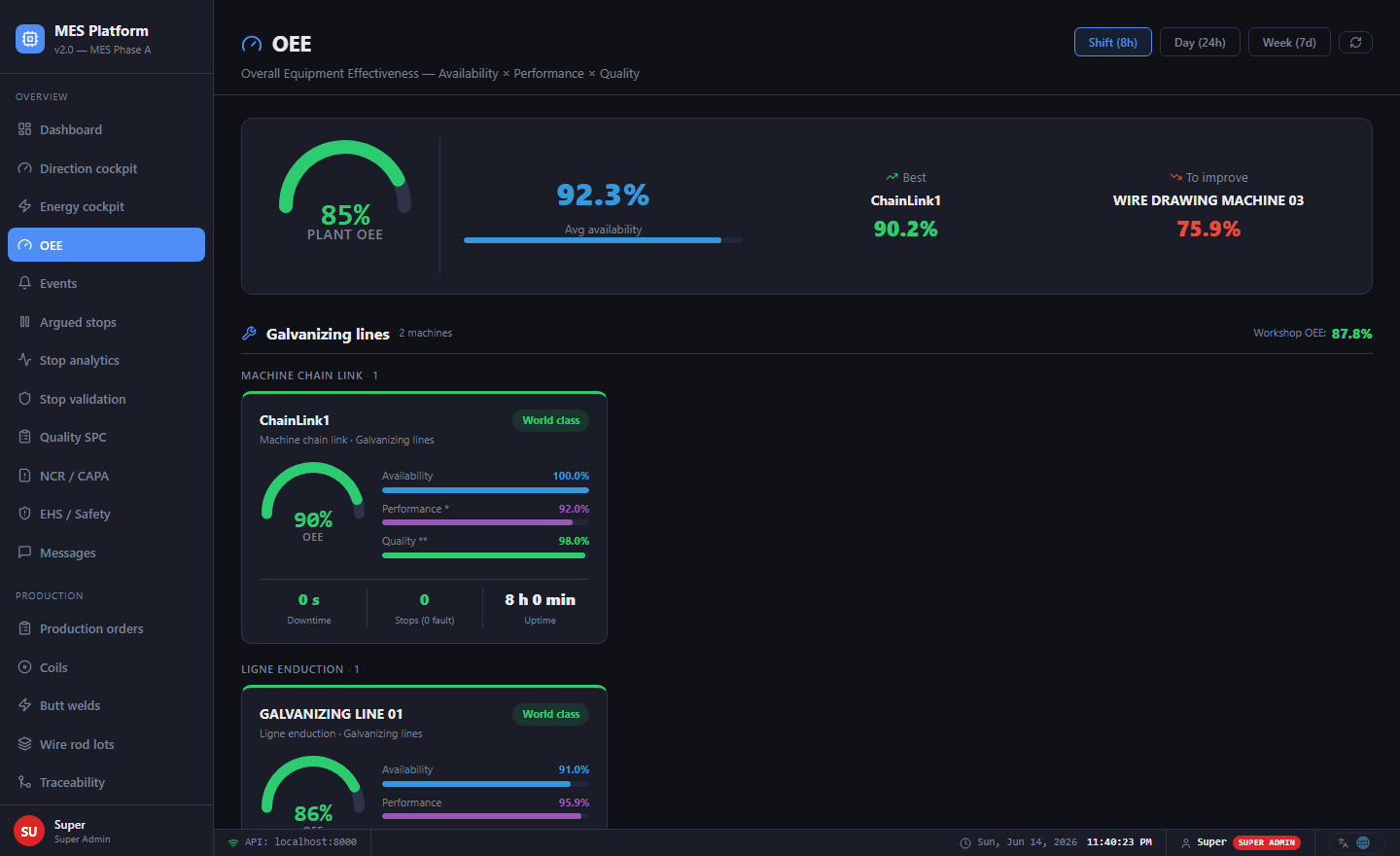Click the Galvanizing lines section heading
Image resolution: width=1400 pixels, height=856 pixels.
point(328,334)
